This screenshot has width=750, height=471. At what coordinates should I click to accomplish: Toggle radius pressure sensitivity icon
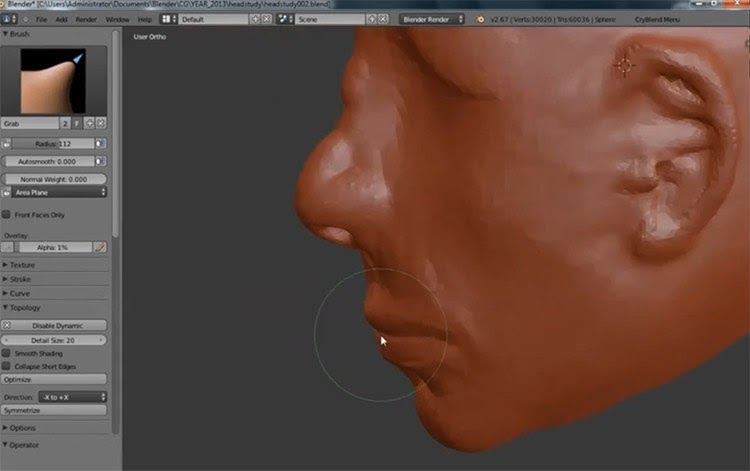(x=100, y=143)
